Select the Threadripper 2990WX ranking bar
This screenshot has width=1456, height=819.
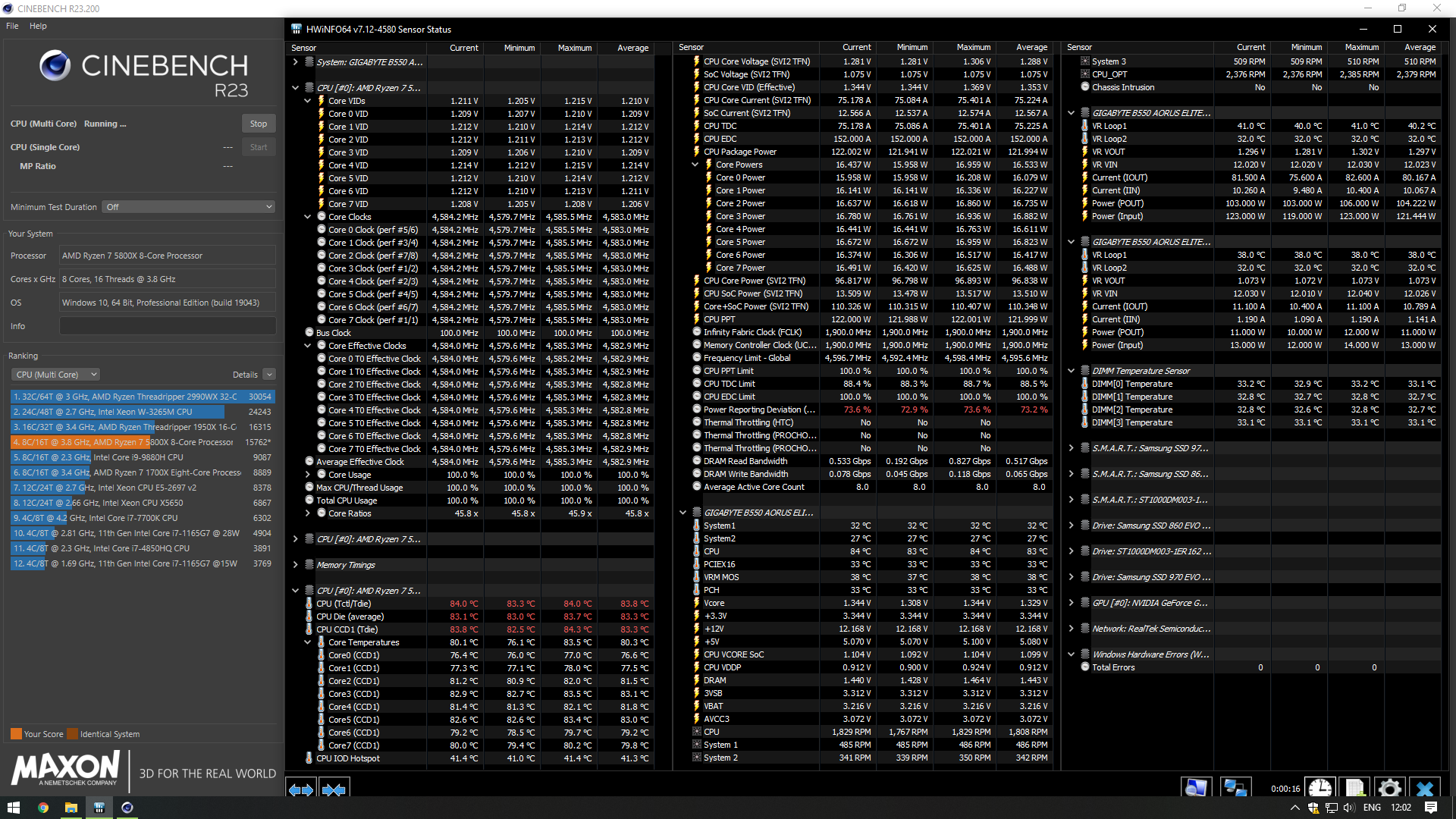click(142, 397)
